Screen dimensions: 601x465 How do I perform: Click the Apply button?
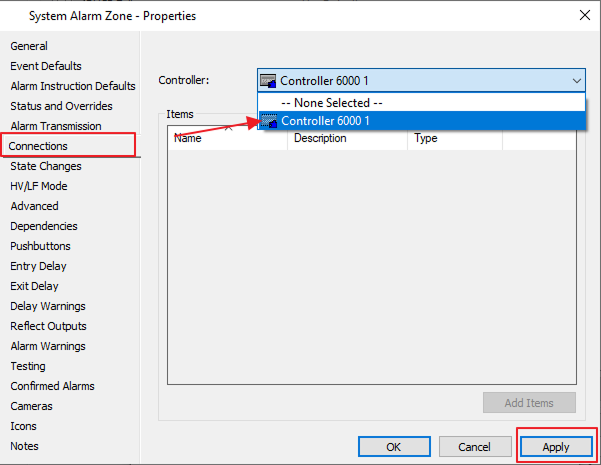click(555, 447)
